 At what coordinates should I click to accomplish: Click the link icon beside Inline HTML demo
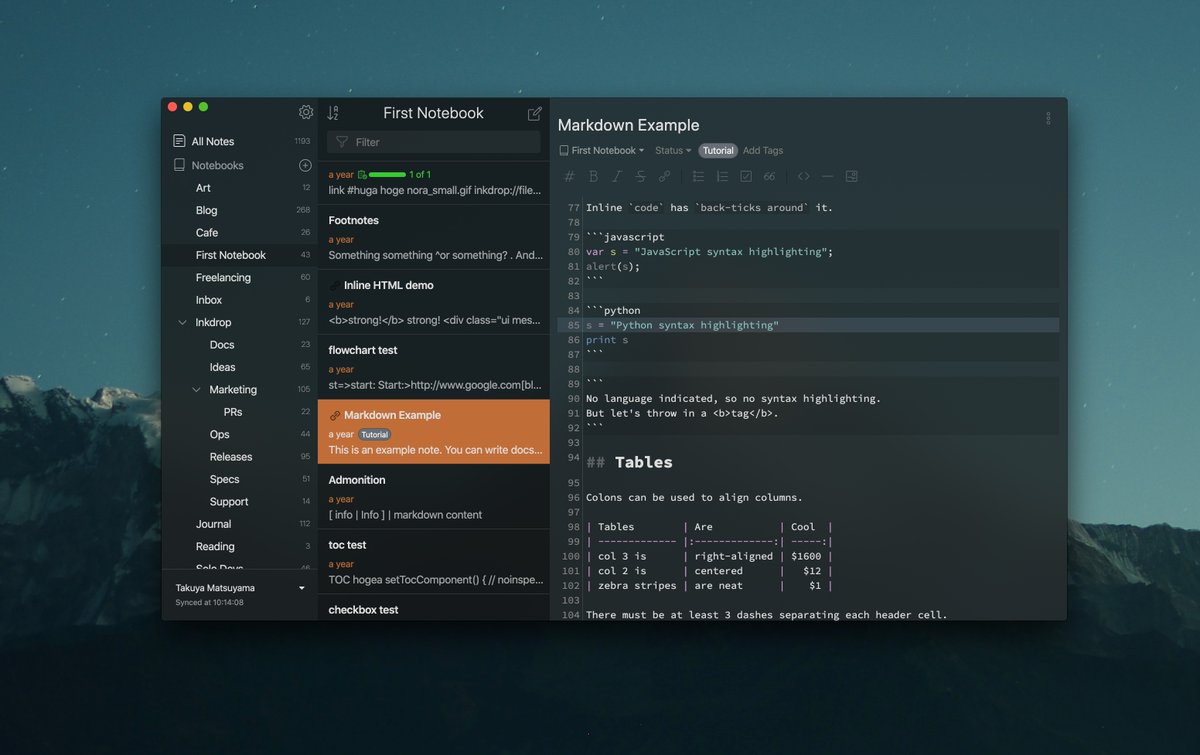pyautogui.click(x=334, y=285)
